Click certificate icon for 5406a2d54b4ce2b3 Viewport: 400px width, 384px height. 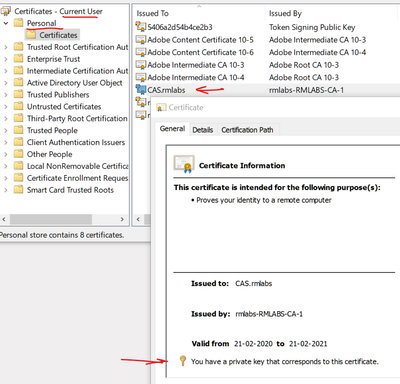click(141, 26)
